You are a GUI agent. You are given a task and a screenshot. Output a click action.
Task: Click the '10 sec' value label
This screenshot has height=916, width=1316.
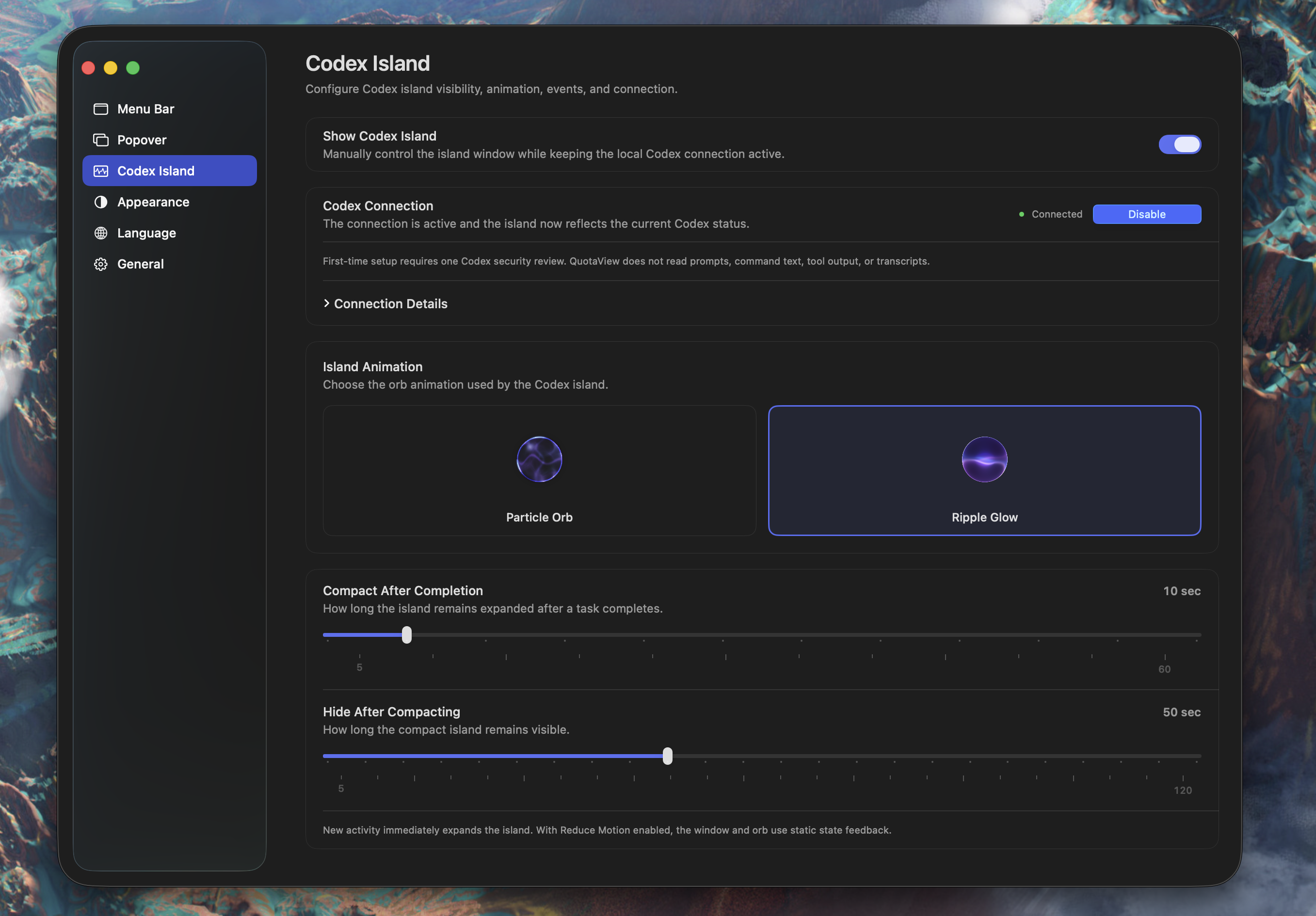(x=1181, y=591)
